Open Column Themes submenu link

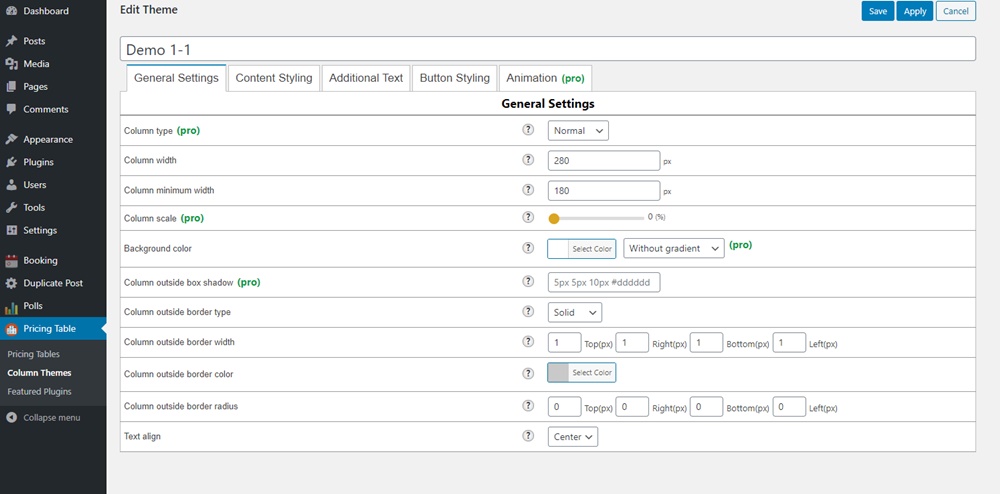[x=39, y=373]
